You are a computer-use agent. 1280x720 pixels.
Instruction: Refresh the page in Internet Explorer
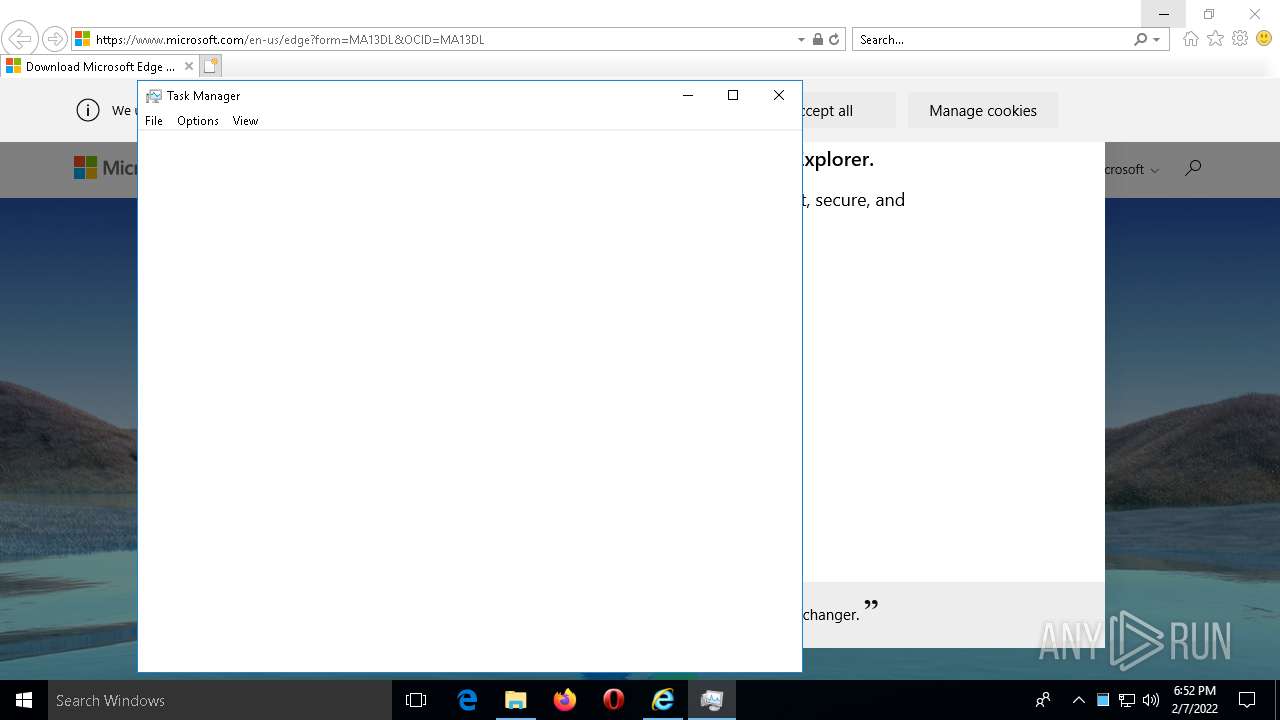pos(834,40)
